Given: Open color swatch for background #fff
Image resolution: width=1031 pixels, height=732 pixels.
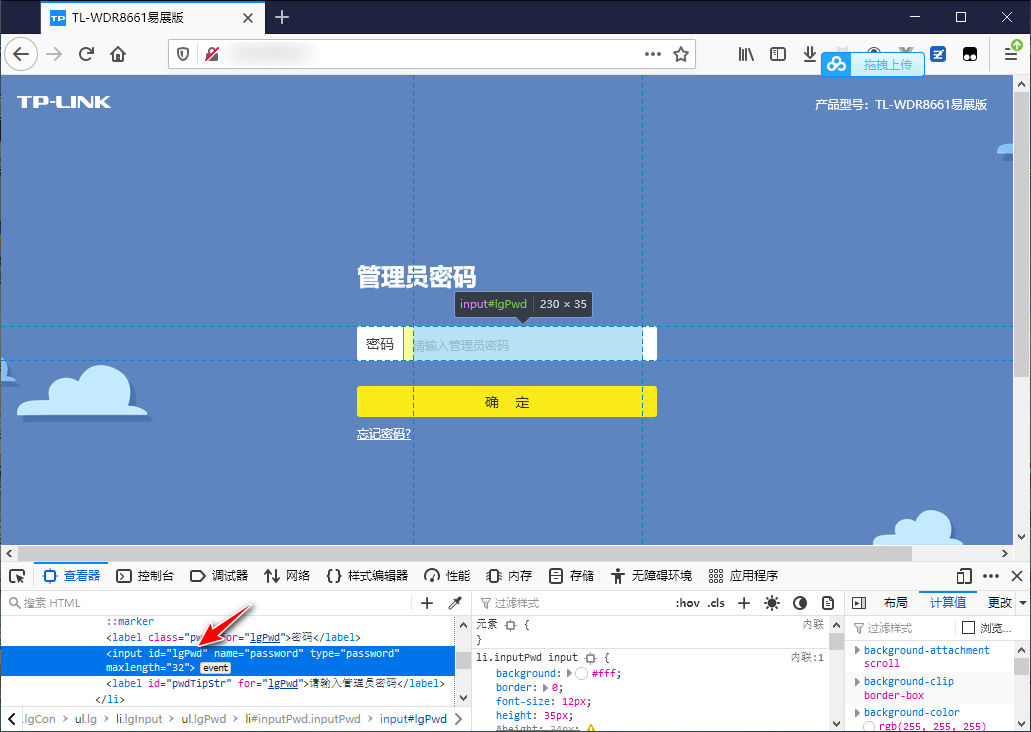Looking at the screenshot, I should pos(581,673).
